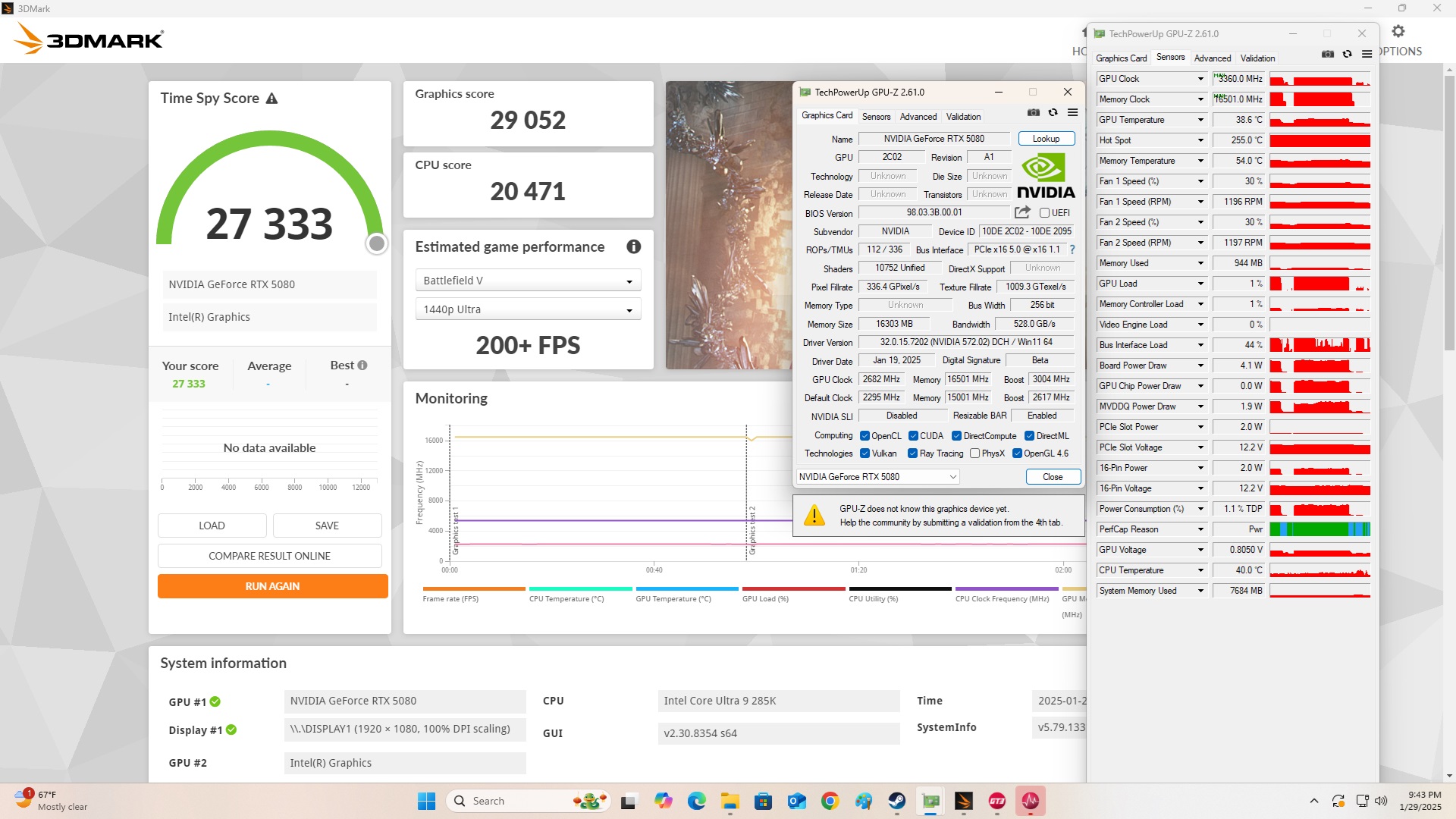Click the BIOS export share icon
Viewport: 1456px width, 819px height.
pos(1022,212)
